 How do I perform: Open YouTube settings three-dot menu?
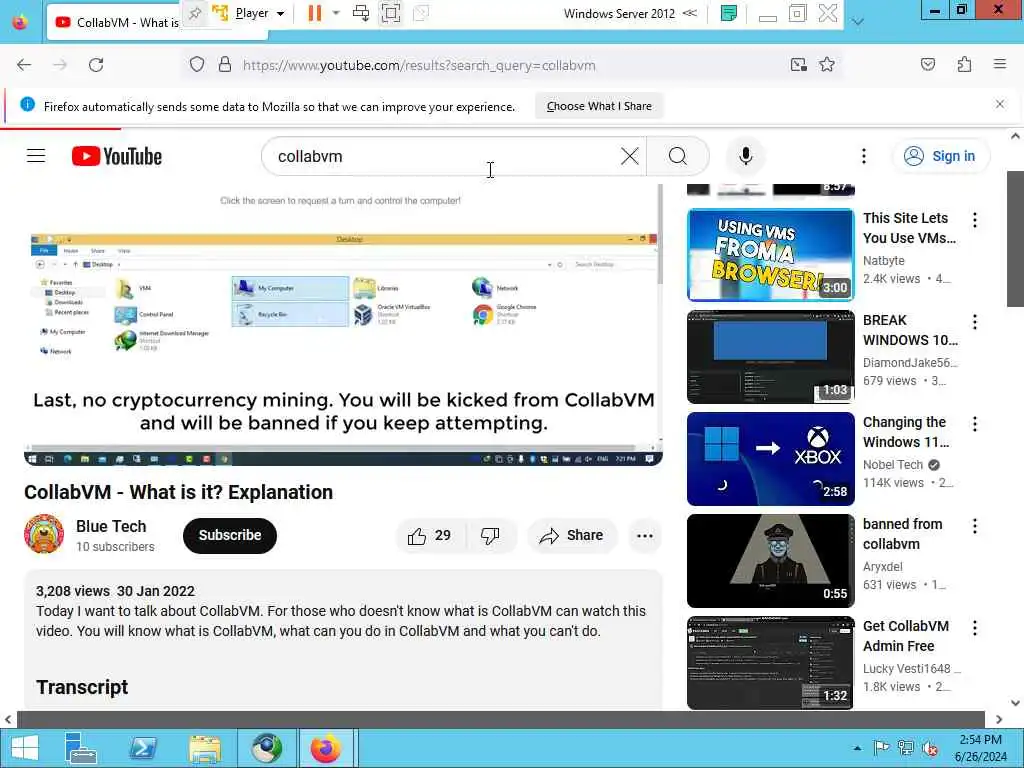click(x=863, y=156)
